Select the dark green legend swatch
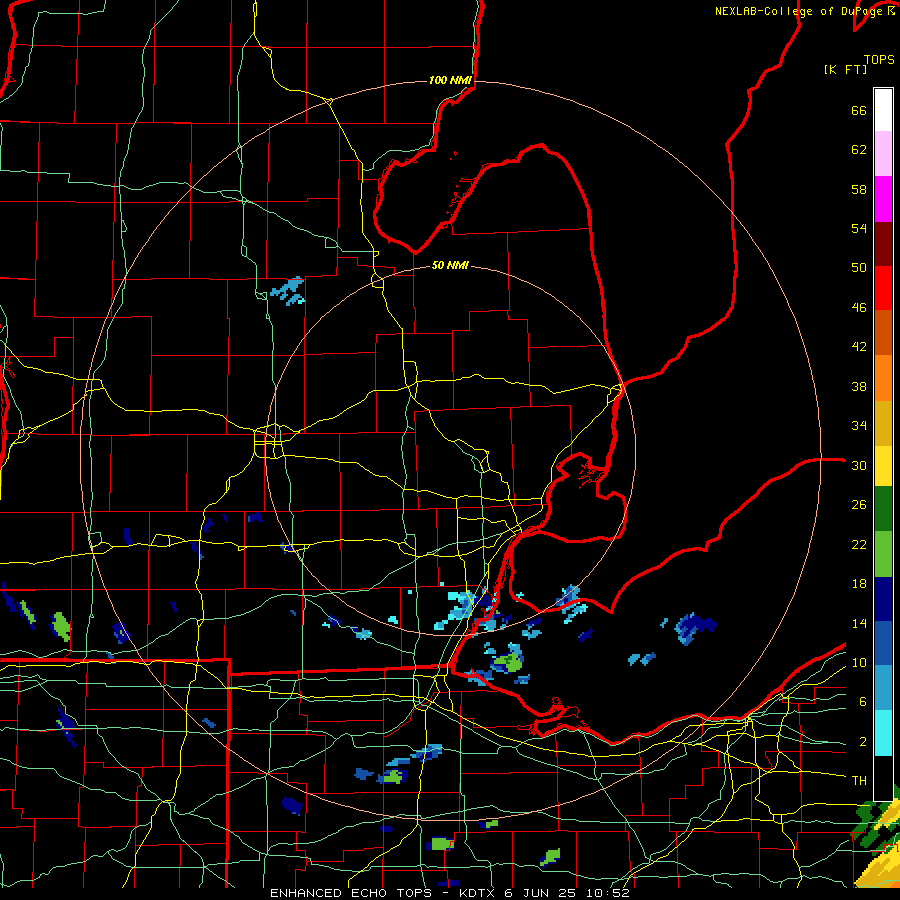900x900 pixels. pyautogui.click(x=883, y=509)
